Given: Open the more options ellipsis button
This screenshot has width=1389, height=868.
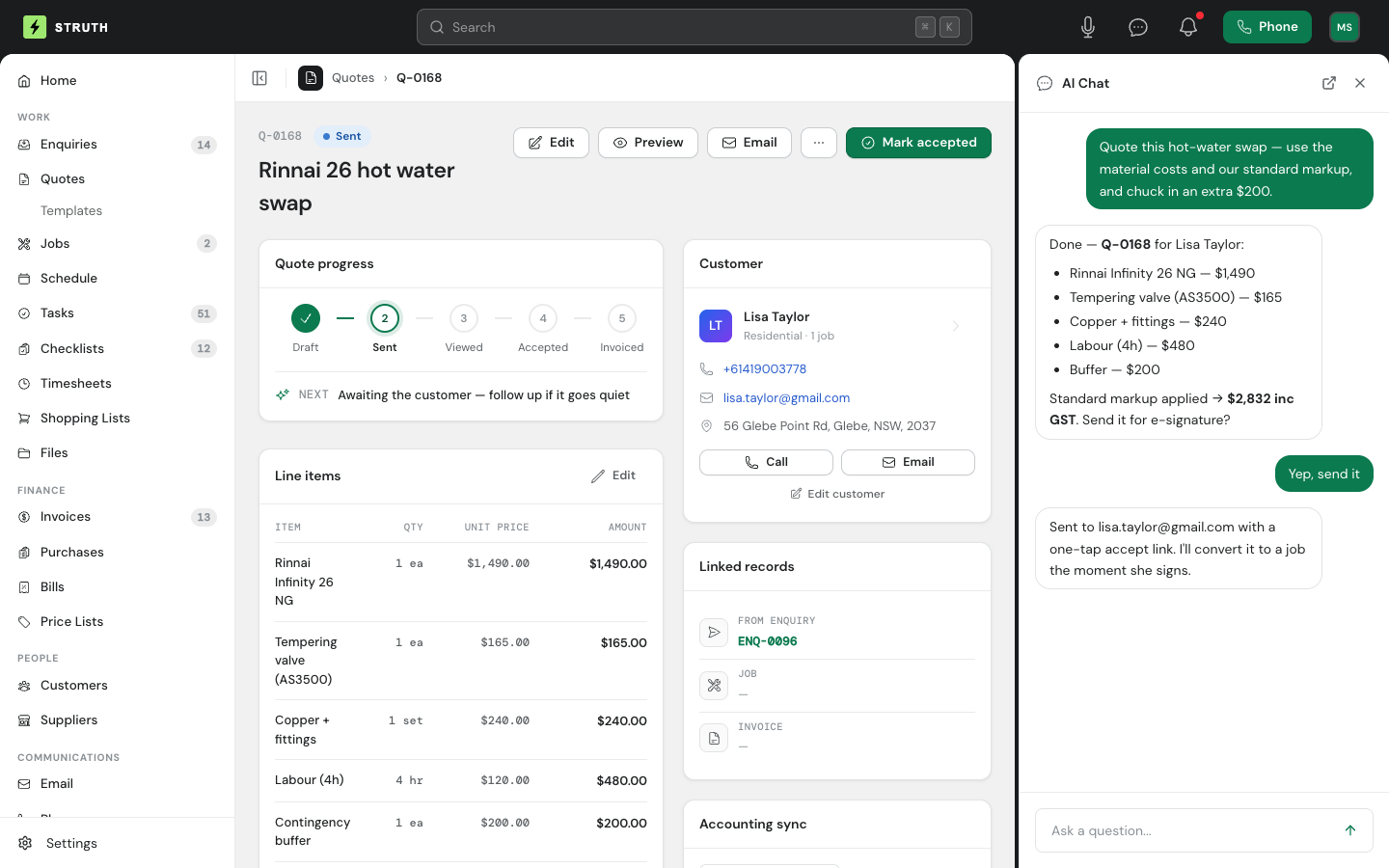Looking at the screenshot, I should 819,143.
